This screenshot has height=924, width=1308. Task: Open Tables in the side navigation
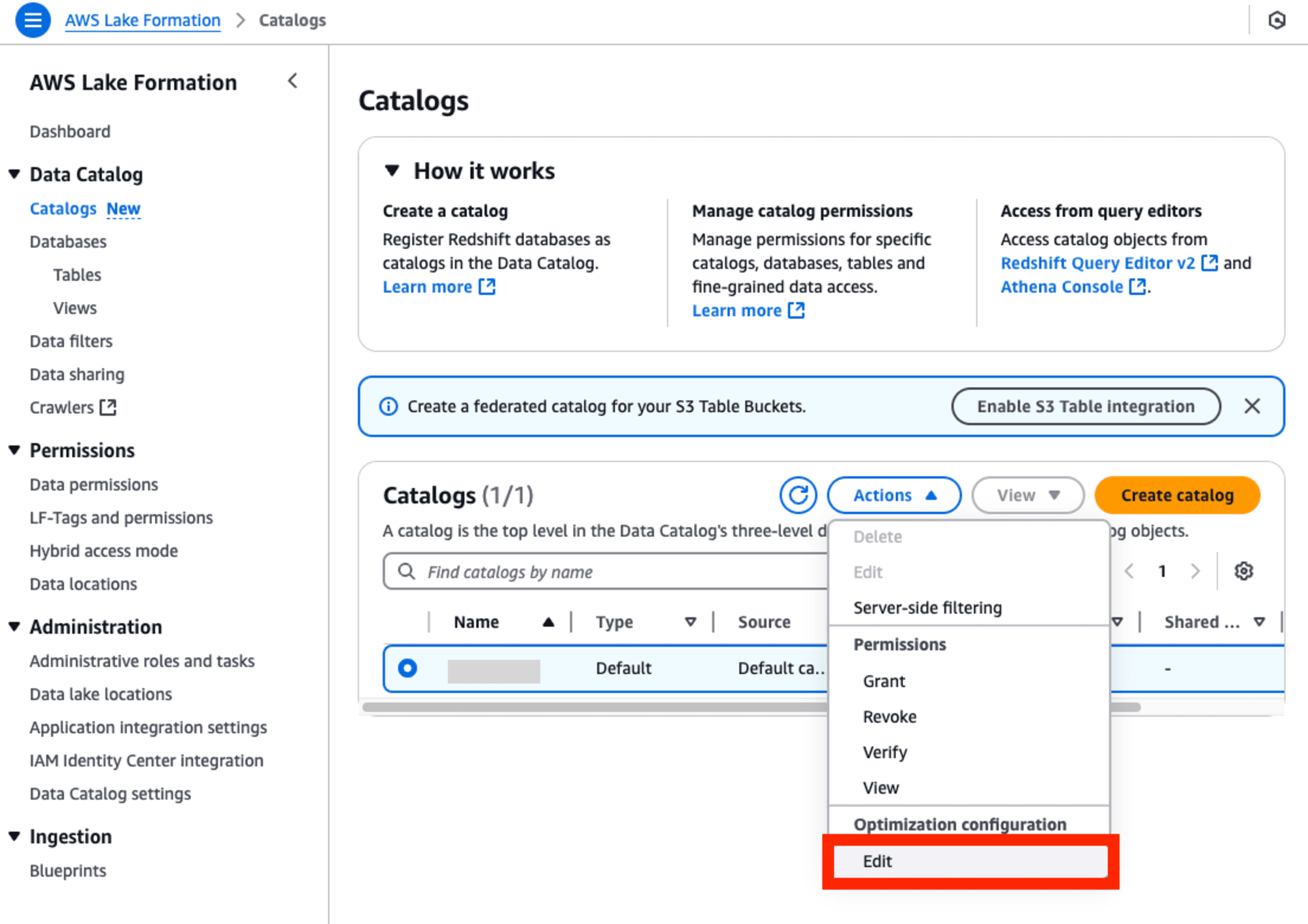point(77,275)
